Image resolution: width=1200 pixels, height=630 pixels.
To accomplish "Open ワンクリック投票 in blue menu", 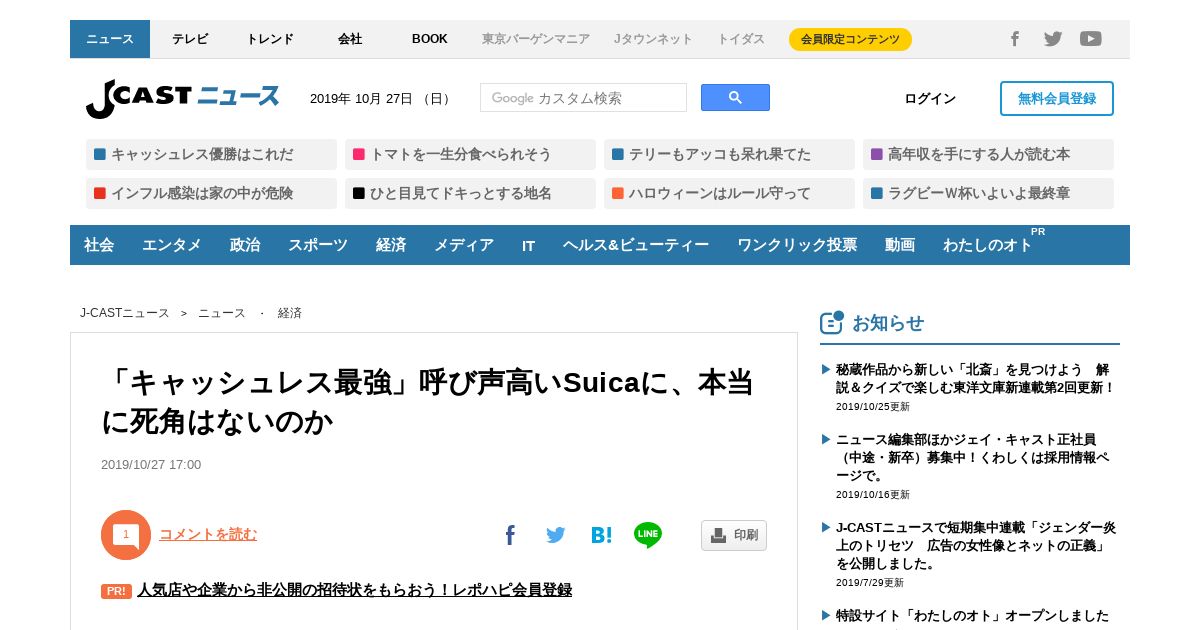I will [797, 245].
